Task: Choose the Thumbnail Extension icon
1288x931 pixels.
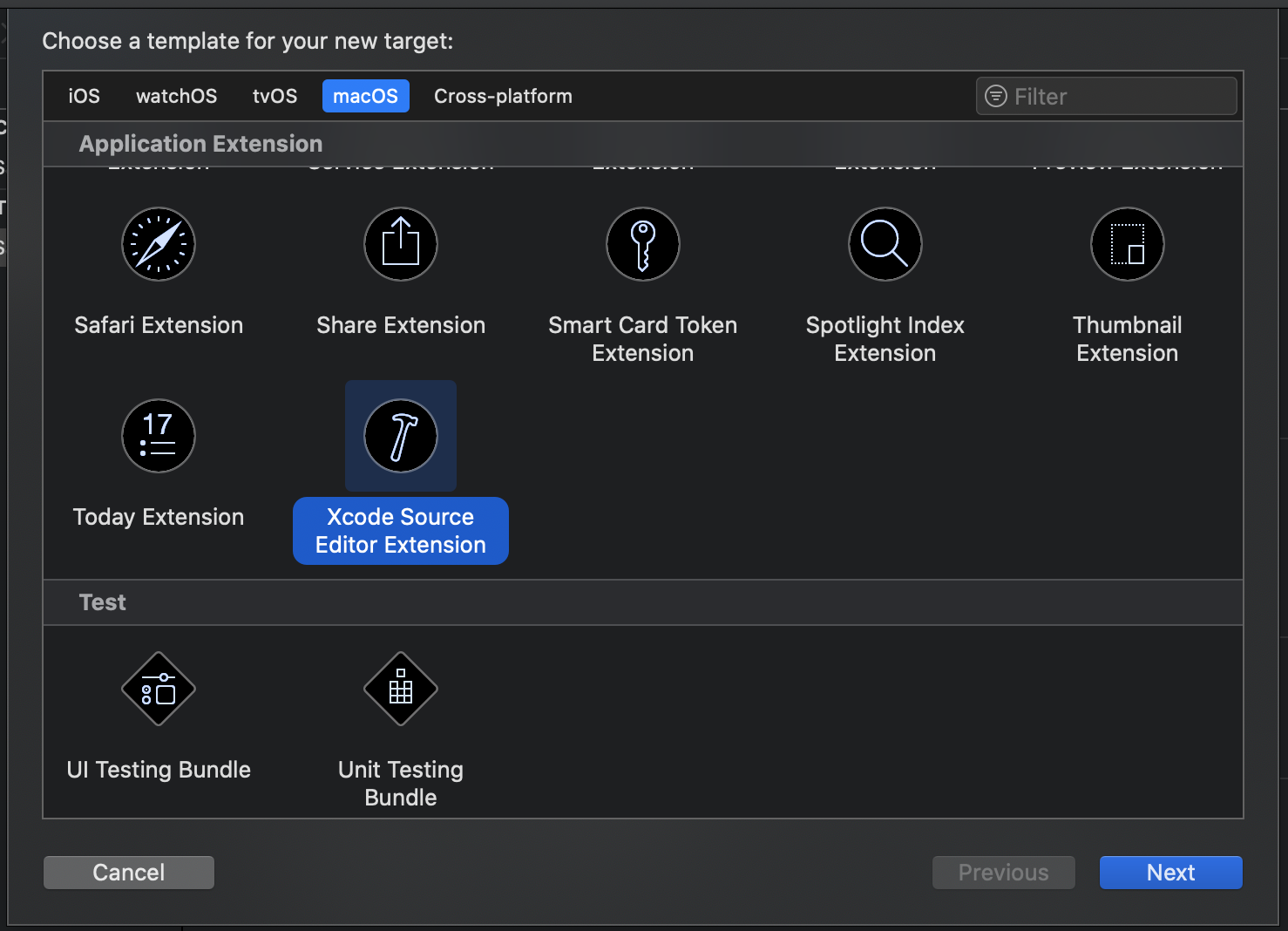Action: tap(1128, 244)
